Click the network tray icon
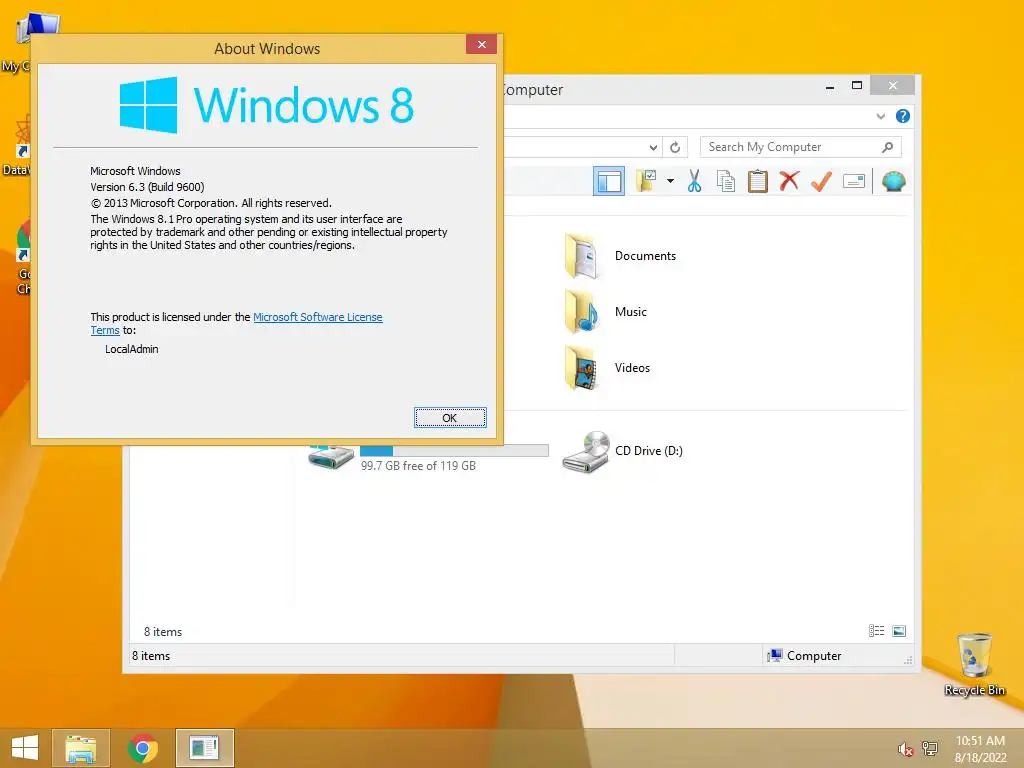The height and width of the screenshot is (768, 1024). [929, 748]
